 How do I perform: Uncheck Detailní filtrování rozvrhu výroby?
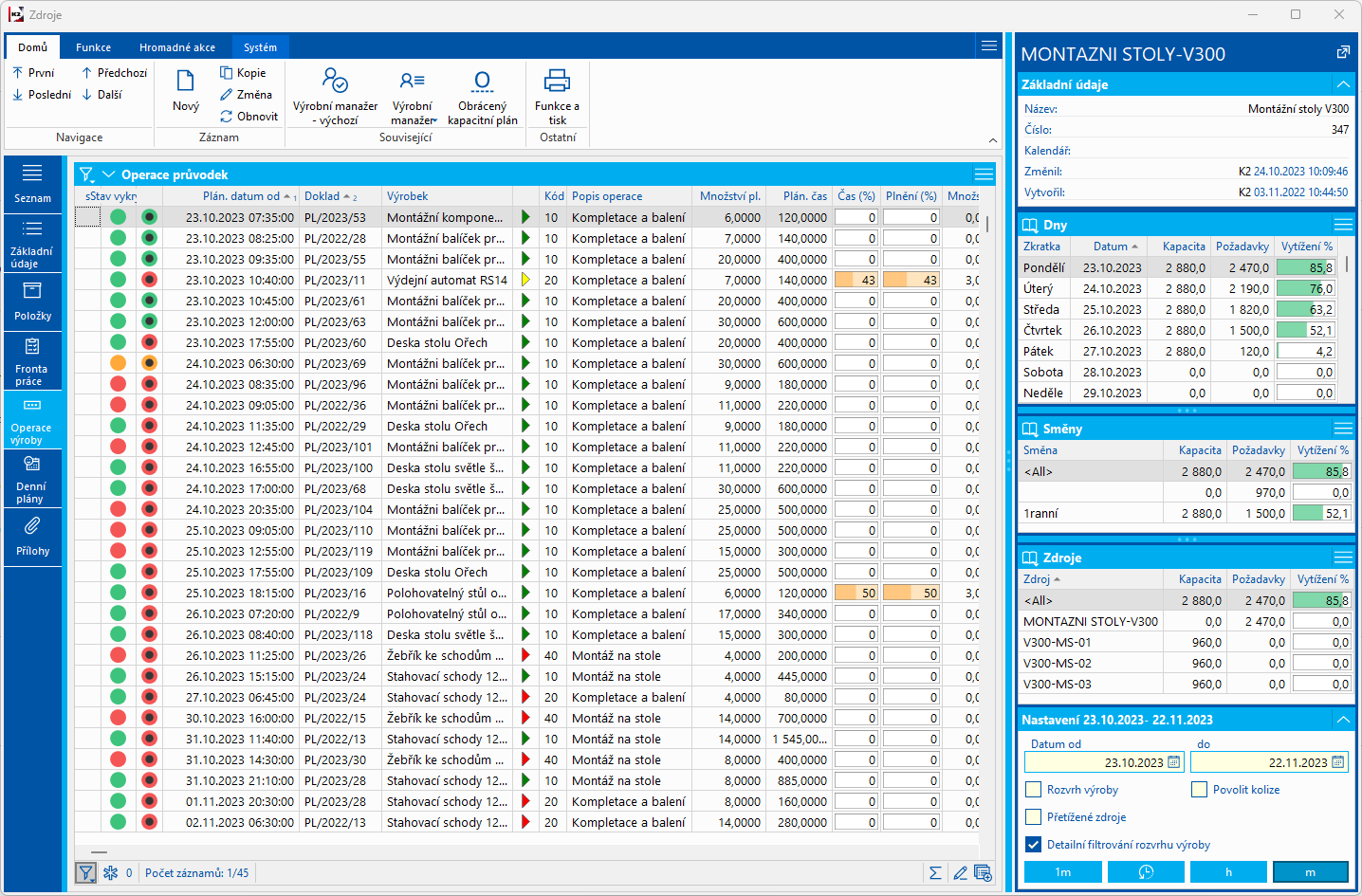(x=1034, y=845)
